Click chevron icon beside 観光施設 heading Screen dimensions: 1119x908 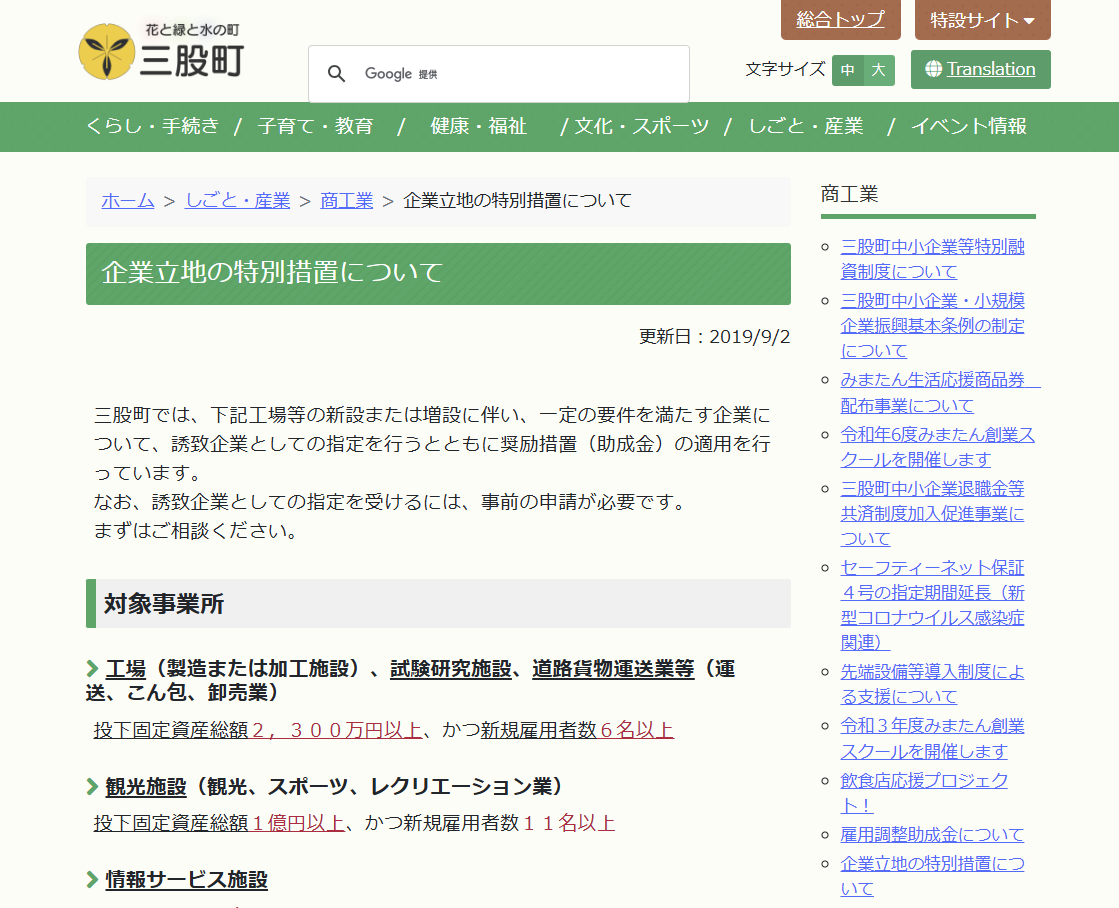(x=92, y=787)
